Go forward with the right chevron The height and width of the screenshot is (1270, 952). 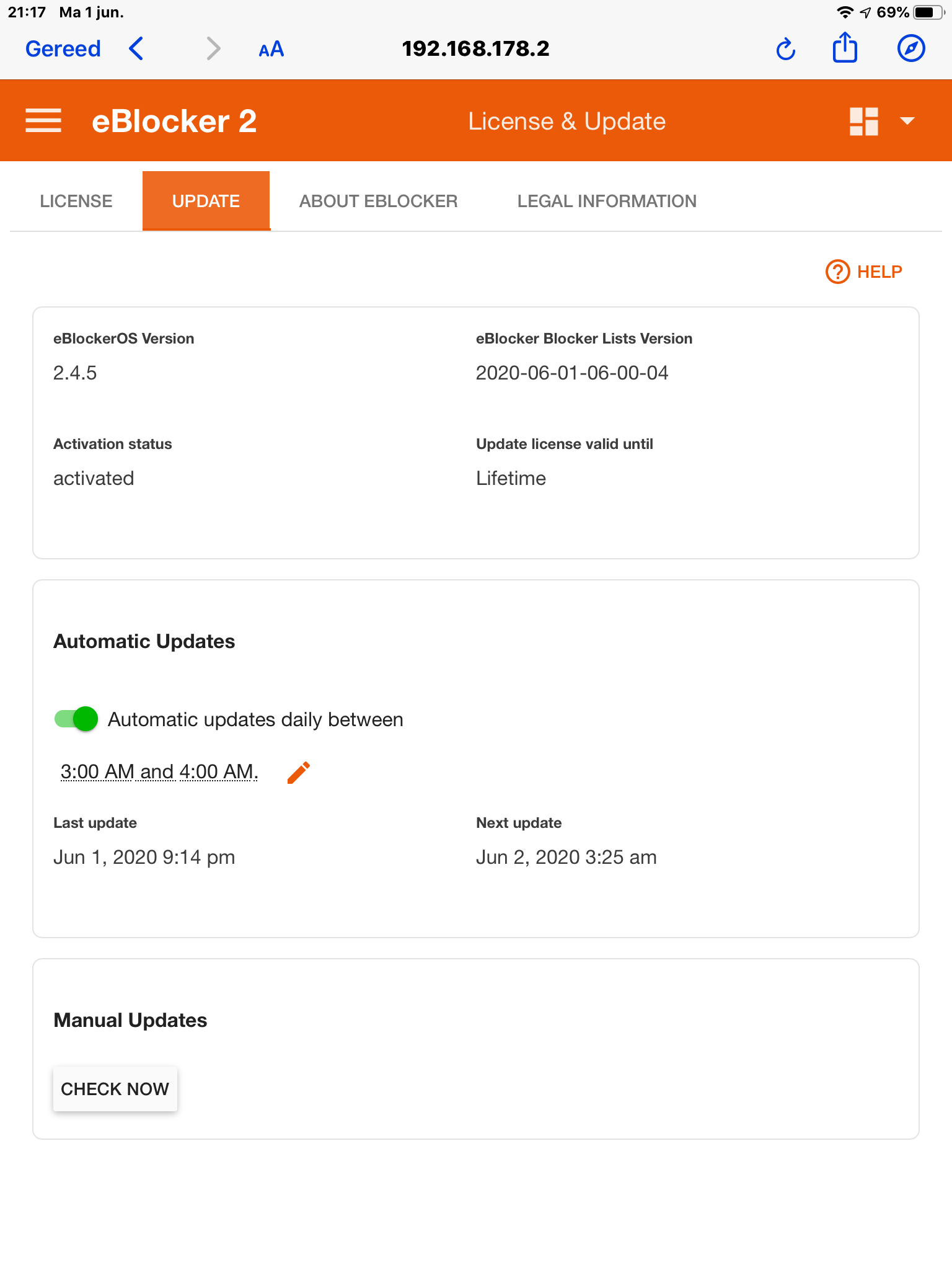(x=213, y=48)
